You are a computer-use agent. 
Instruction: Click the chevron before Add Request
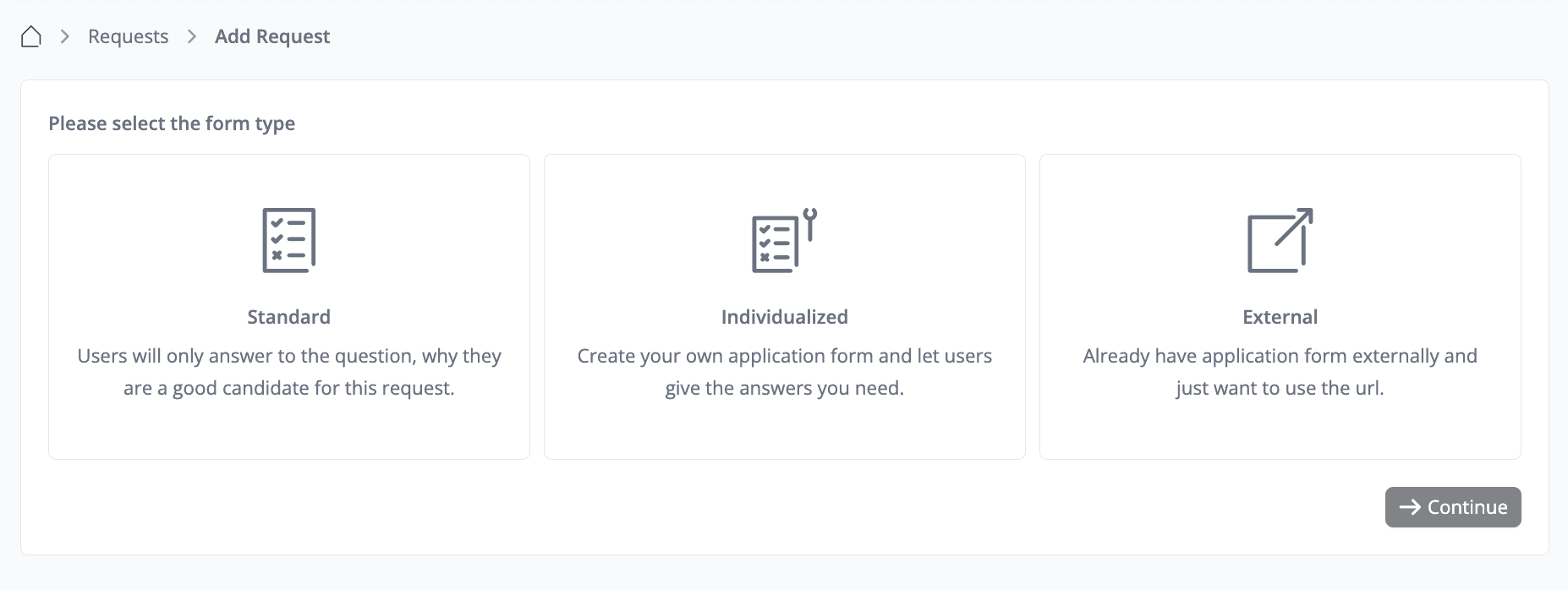click(x=192, y=36)
